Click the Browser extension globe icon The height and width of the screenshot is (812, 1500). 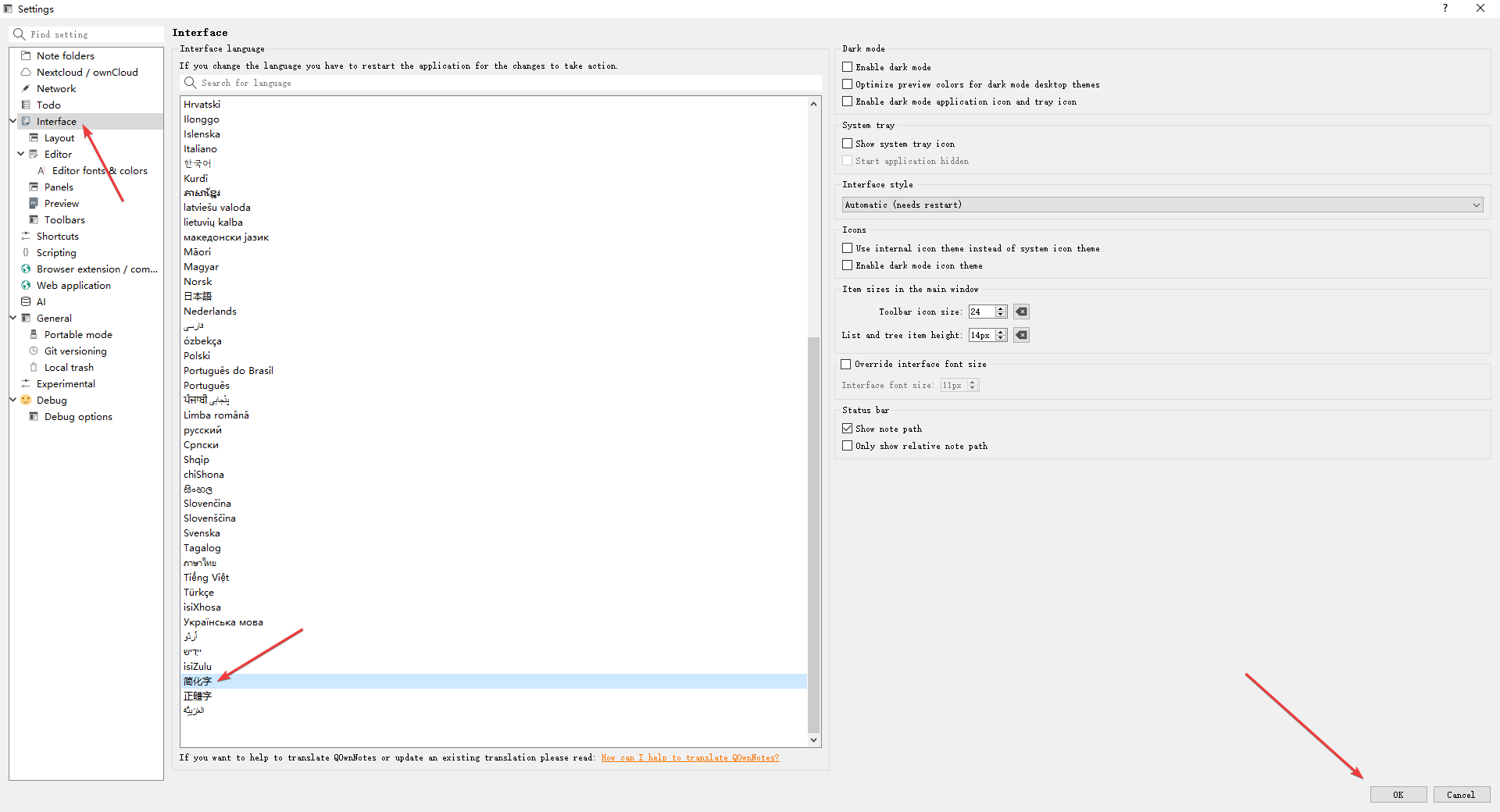[x=26, y=269]
